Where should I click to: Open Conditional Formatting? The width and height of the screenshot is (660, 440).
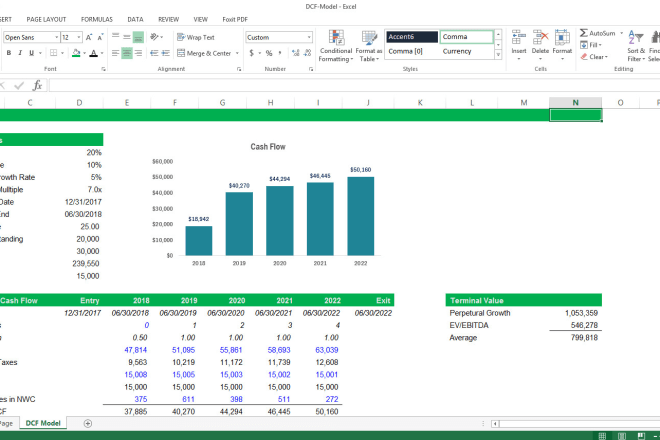[336, 46]
